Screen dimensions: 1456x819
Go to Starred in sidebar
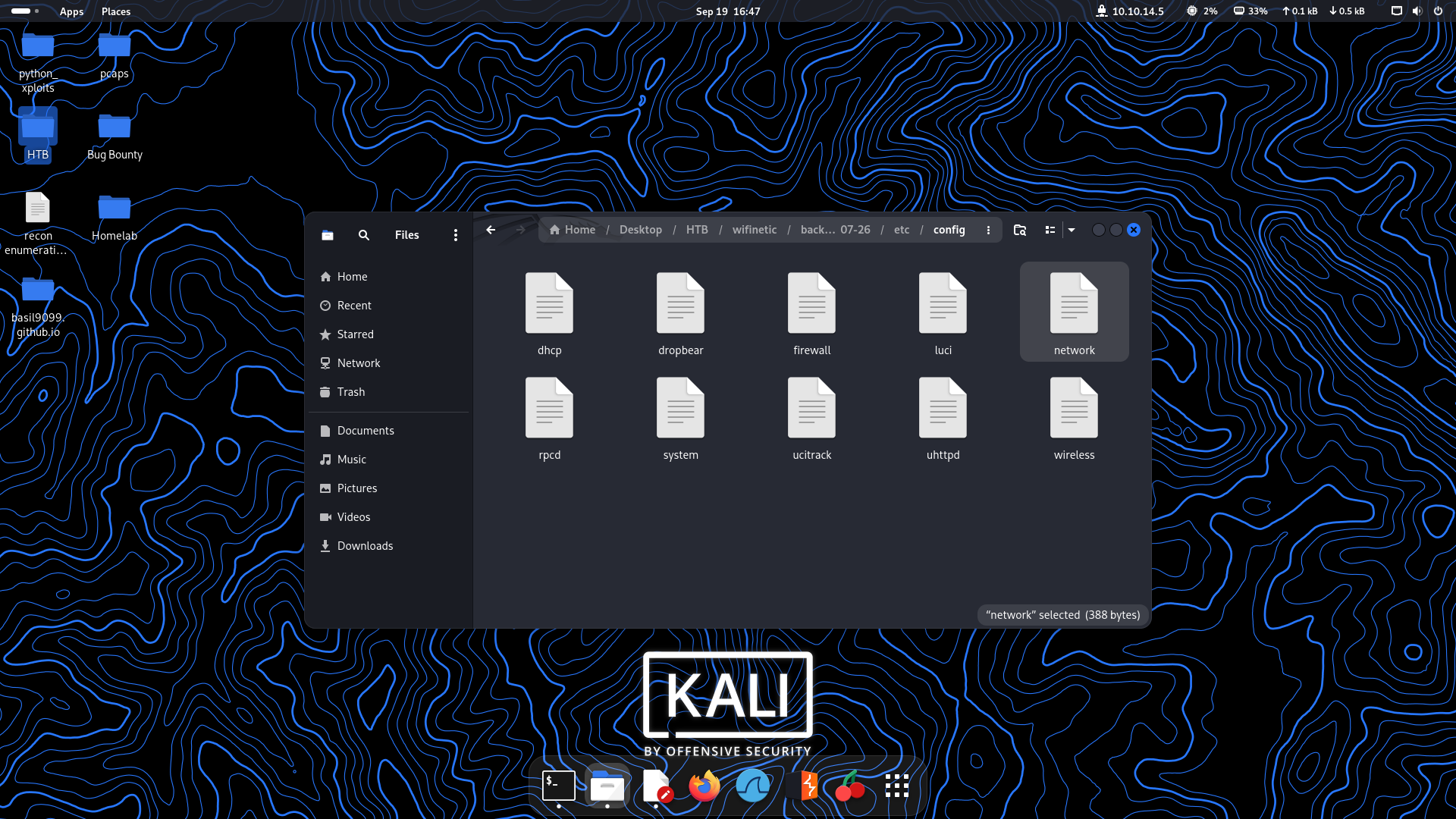(355, 334)
